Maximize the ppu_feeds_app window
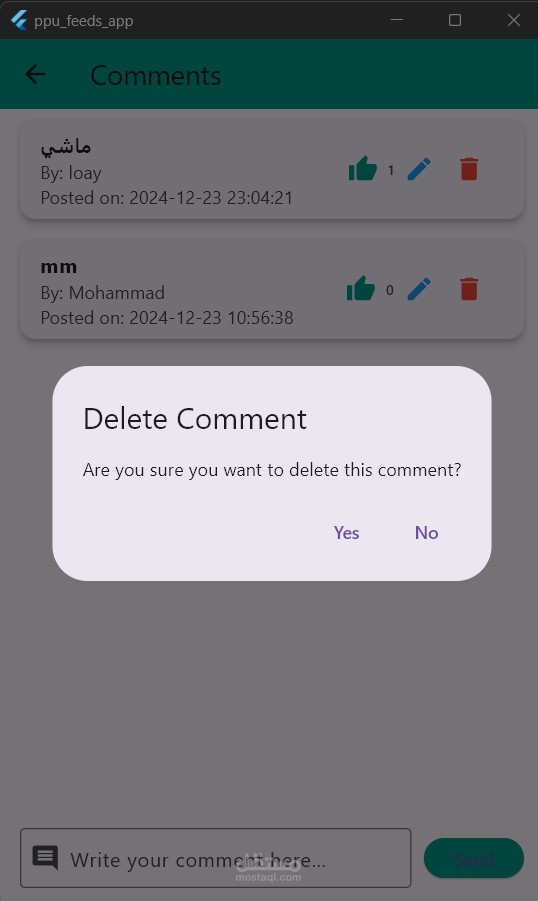Image resolution: width=538 pixels, height=901 pixels. point(455,20)
